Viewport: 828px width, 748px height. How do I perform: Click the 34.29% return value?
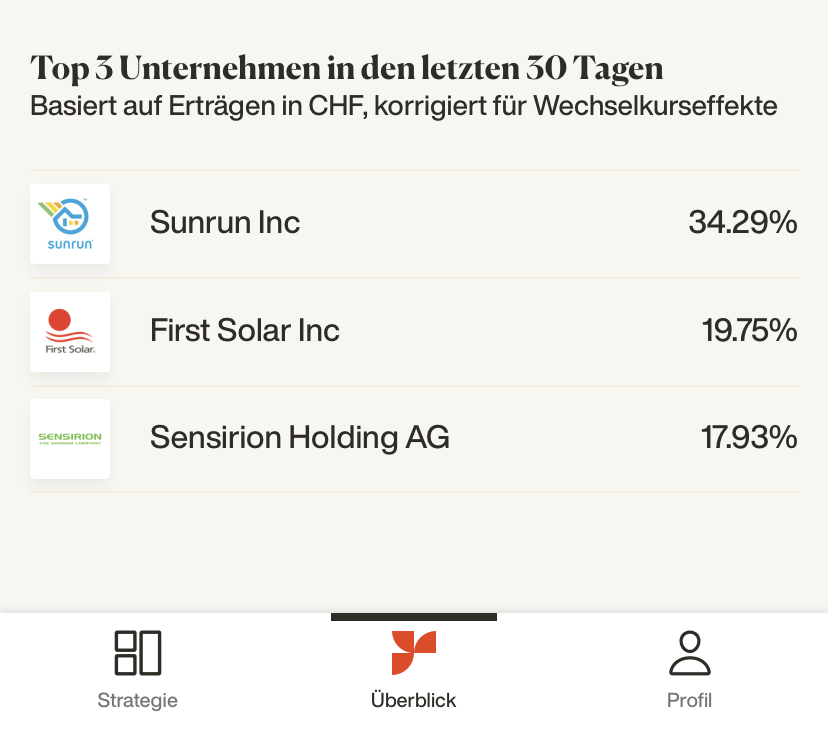[x=742, y=222]
